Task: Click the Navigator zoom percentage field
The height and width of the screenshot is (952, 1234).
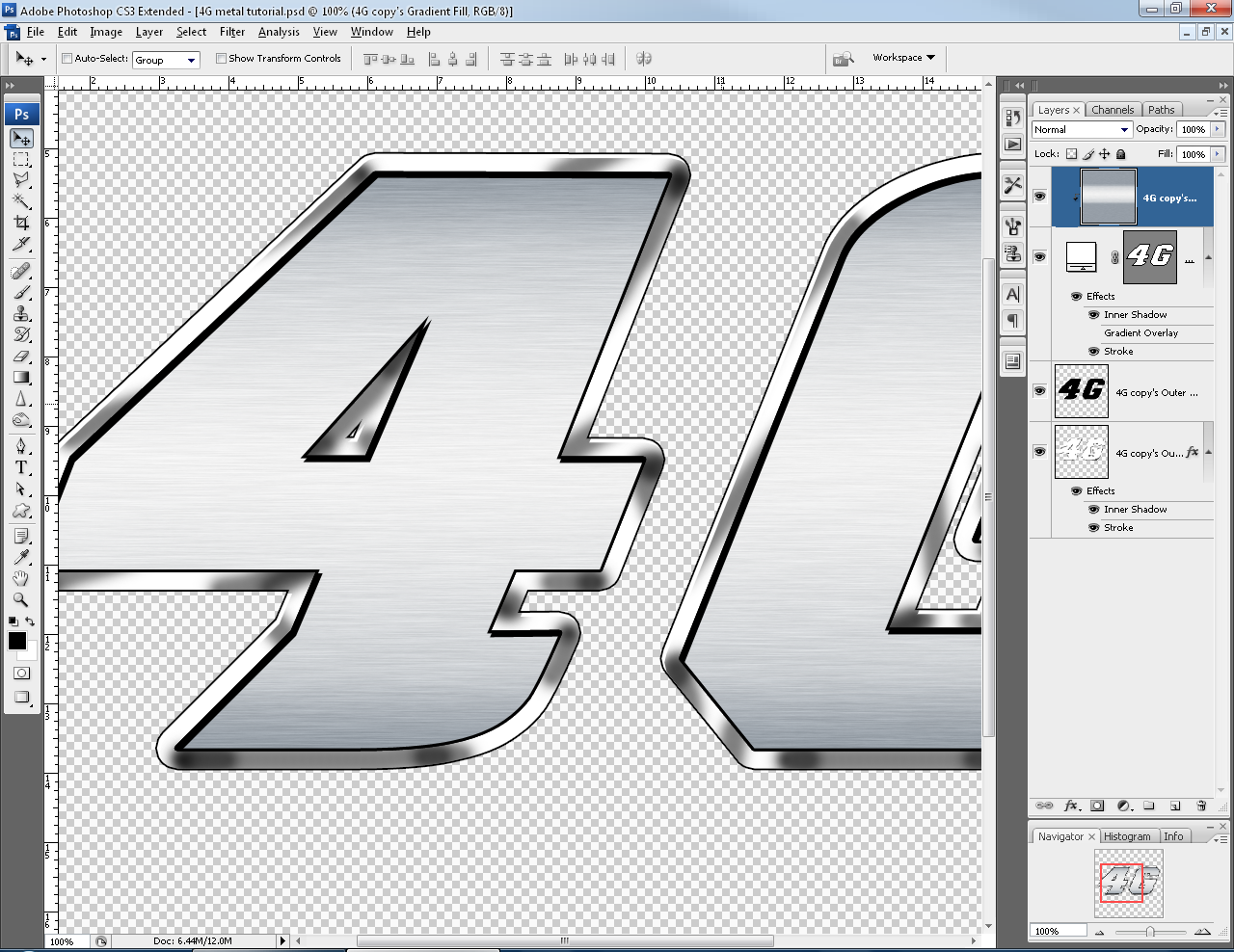Action: (1058, 931)
